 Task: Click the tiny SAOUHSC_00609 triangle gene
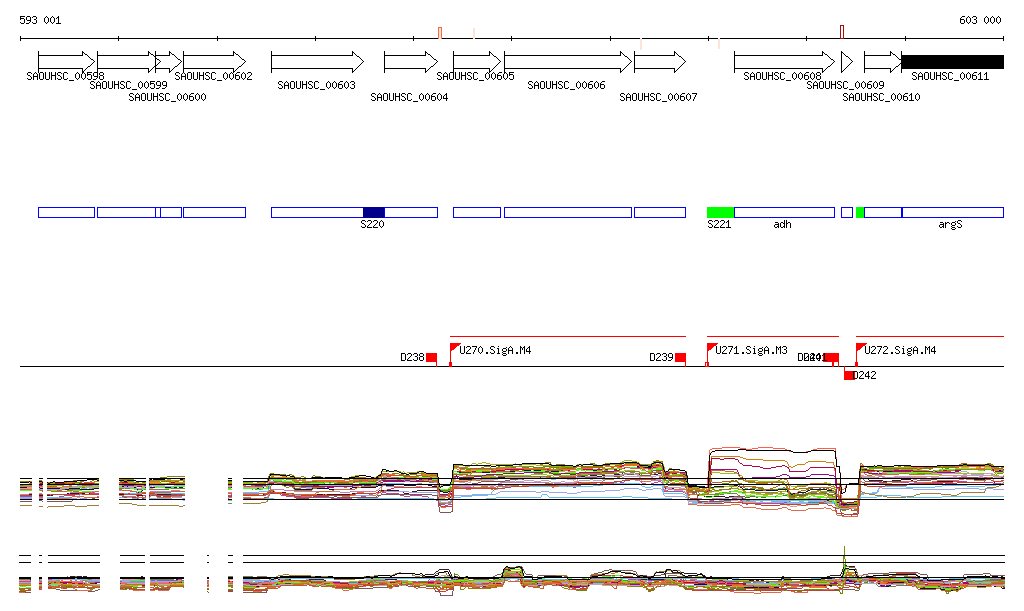pyautogui.click(x=847, y=62)
